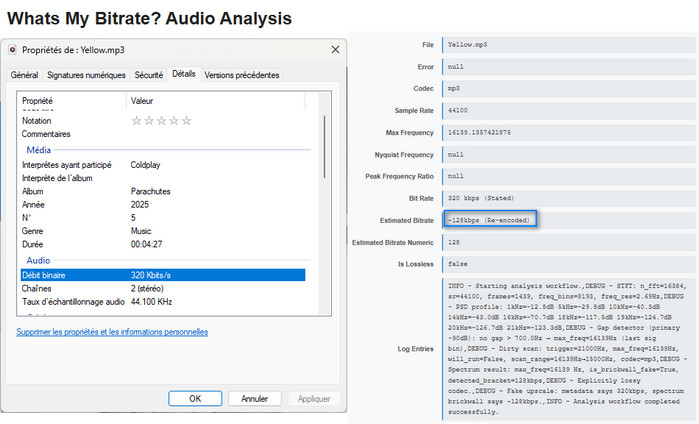699x424 pixels.
Task: Click the Interprète de l'album row
Action: tap(163, 178)
